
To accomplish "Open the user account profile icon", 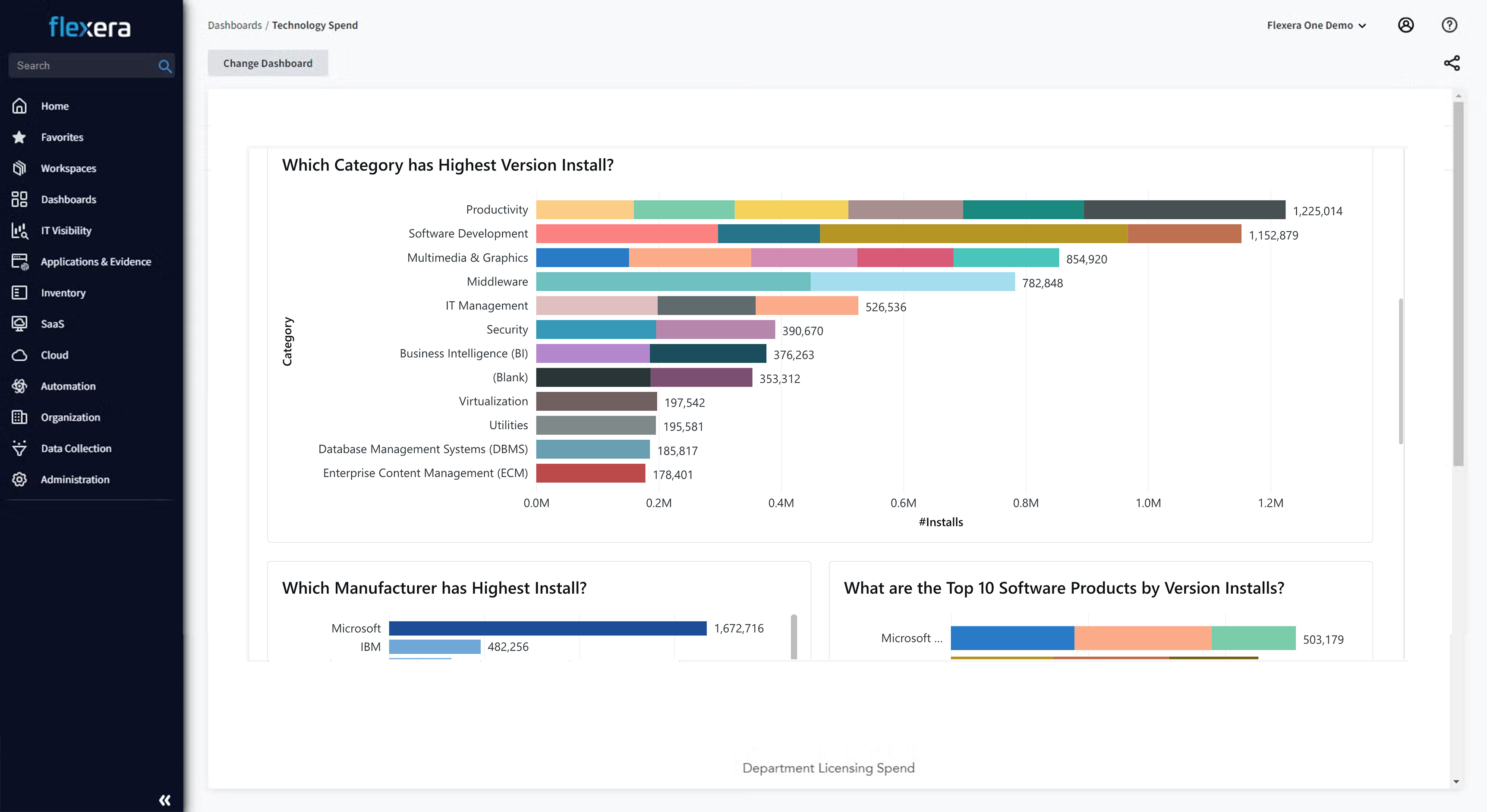I will click(x=1405, y=25).
